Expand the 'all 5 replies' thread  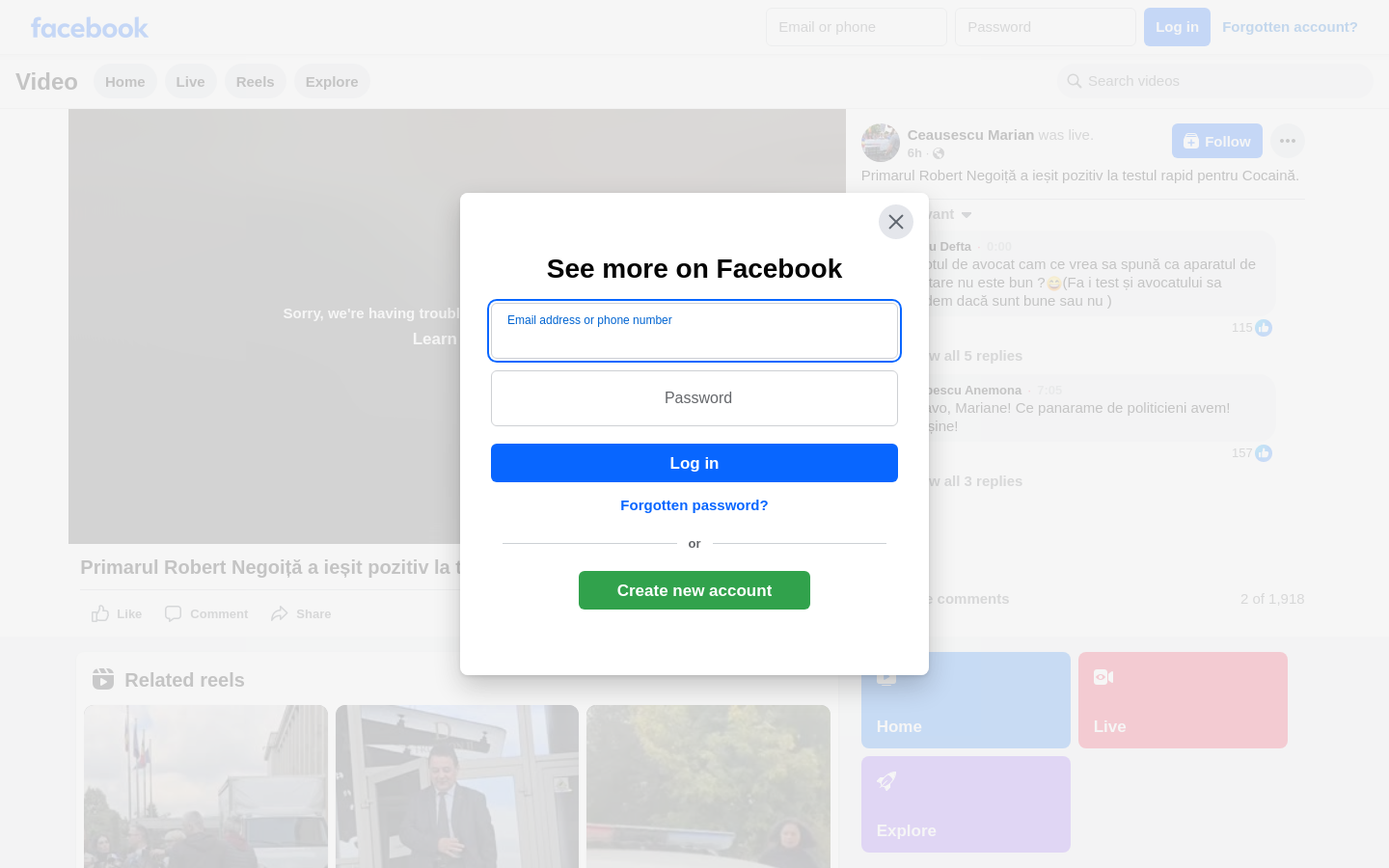(976, 356)
